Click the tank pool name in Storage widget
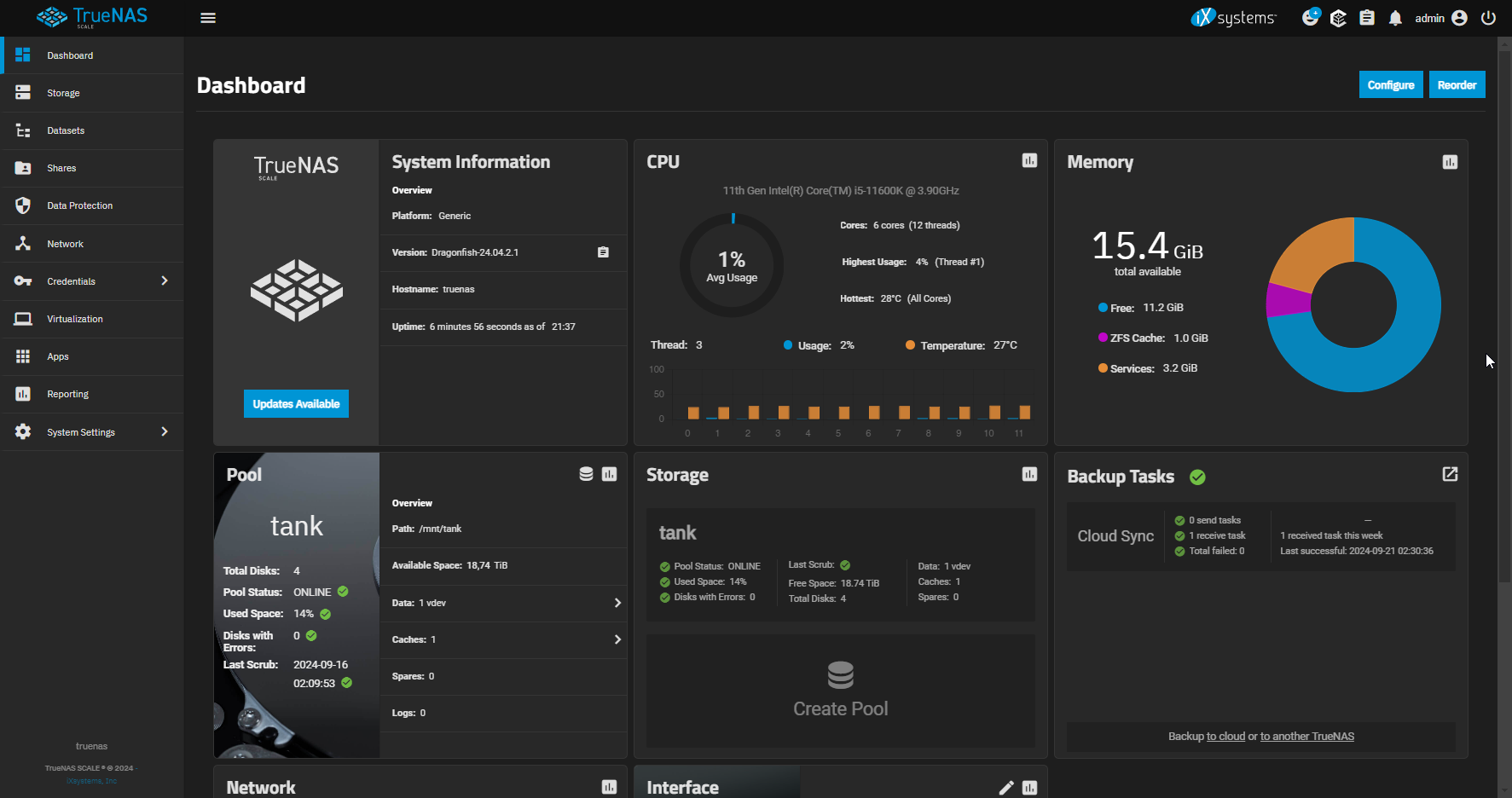The height and width of the screenshot is (798, 1512). [x=678, y=533]
